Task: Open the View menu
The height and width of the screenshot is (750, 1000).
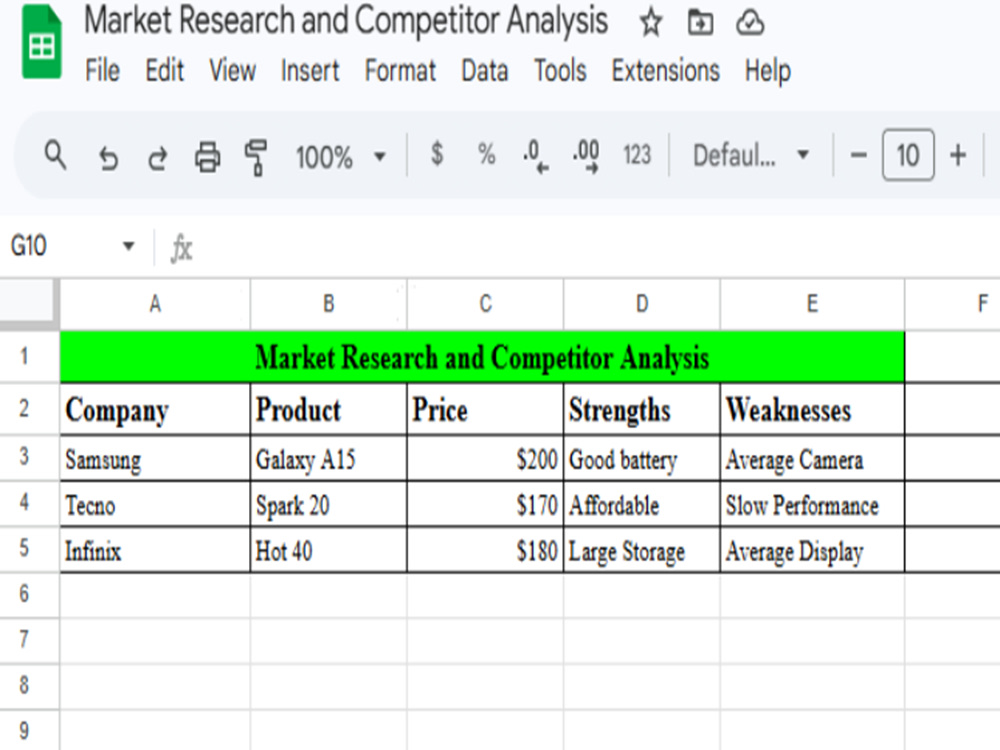Action: point(232,70)
